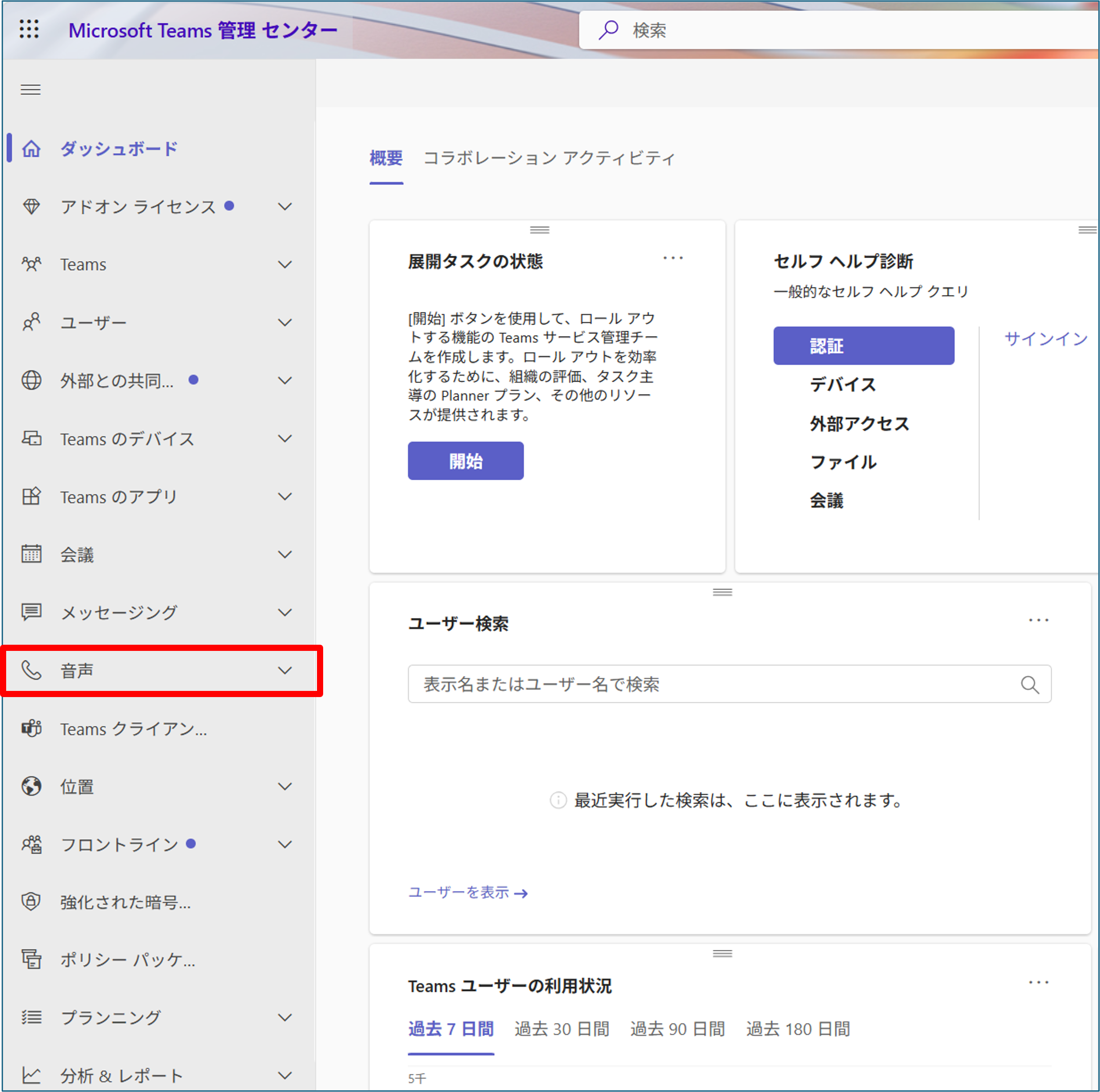1100x1092 pixels.
Task: Click the Dashboard home icon
Action: [x=31, y=149]
